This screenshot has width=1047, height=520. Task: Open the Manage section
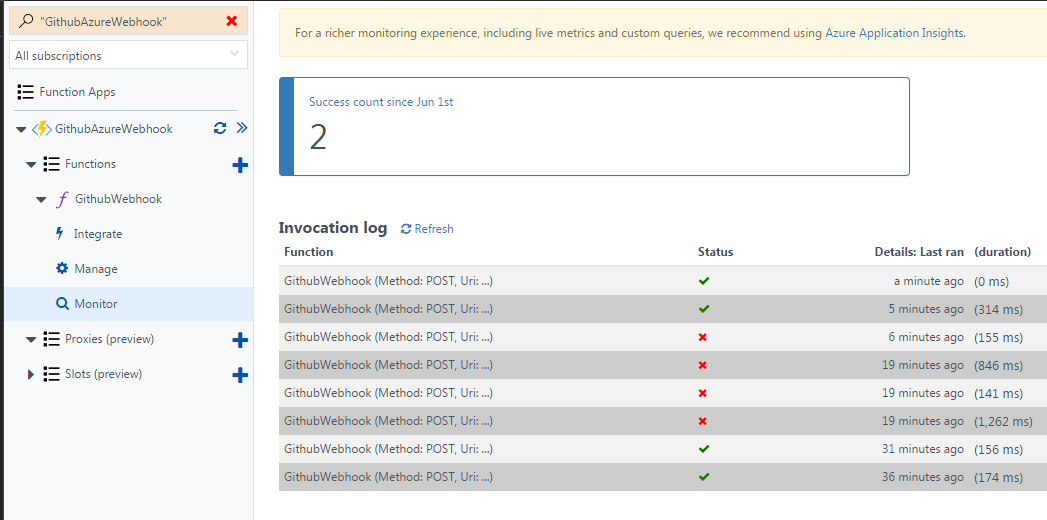(x=95, y=268)
